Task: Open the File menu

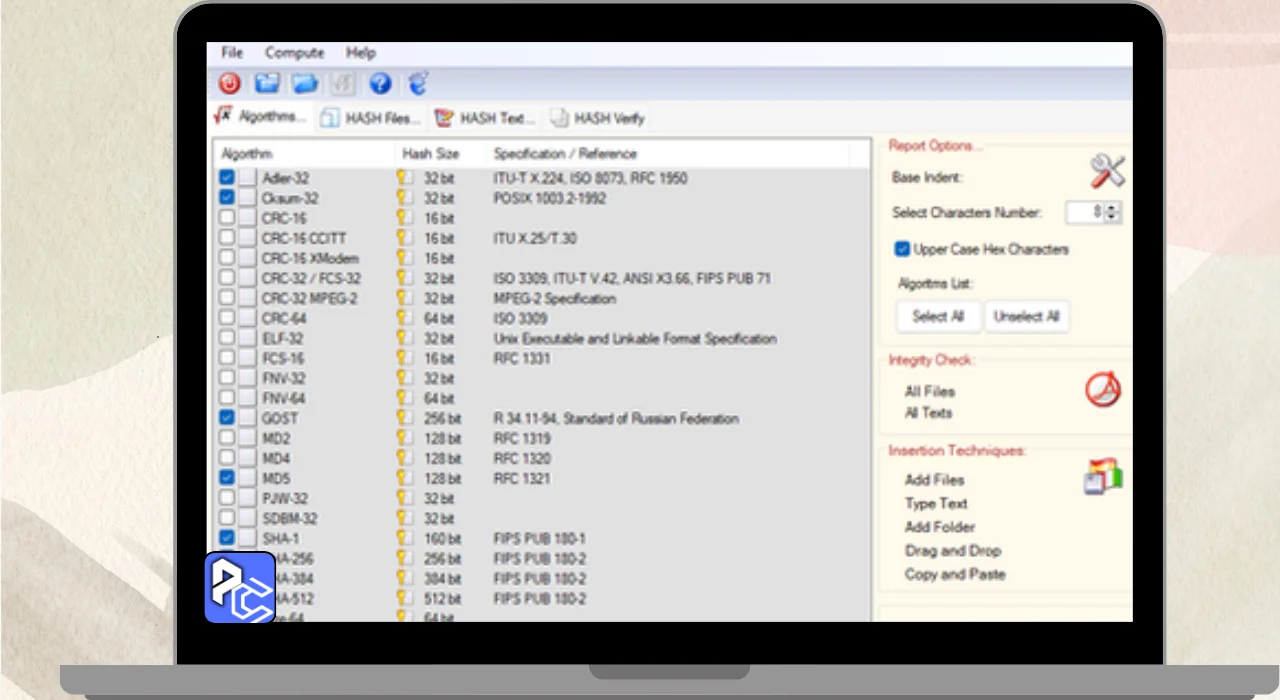Action: point(232,53)
